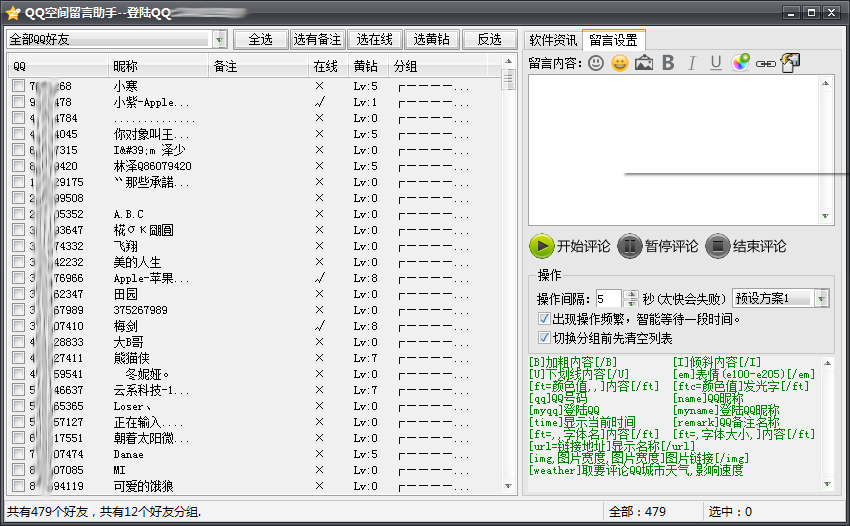
Task: Click the message box scrollbar down arrow
Action: pyautogui.click(x=825, y=216)
